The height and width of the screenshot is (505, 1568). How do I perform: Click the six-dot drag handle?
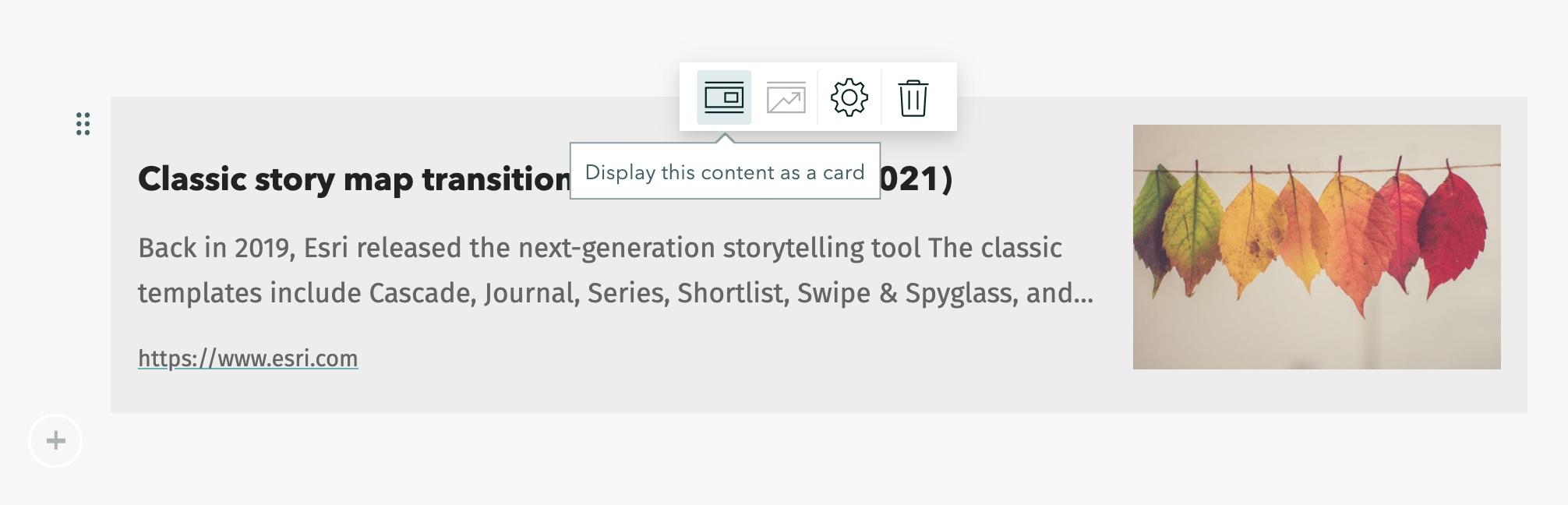[83, 124]
